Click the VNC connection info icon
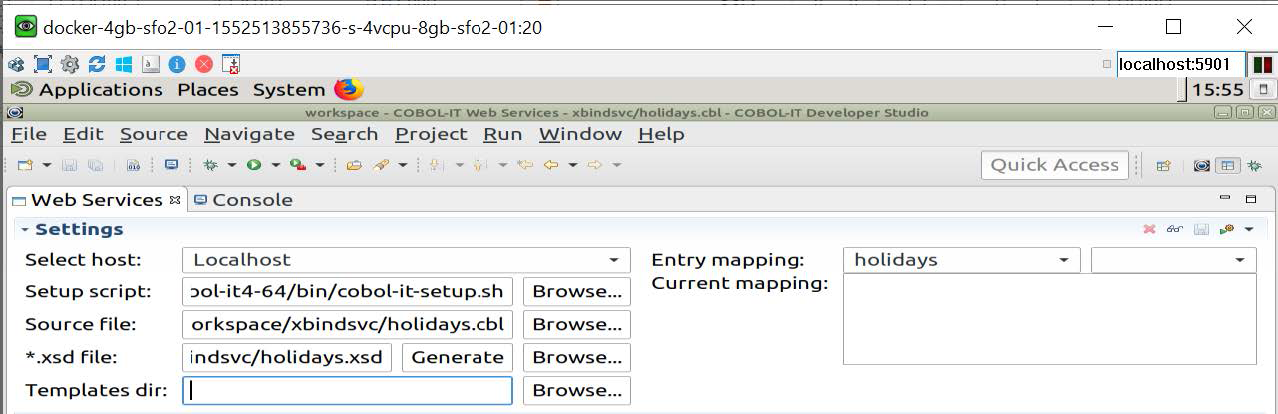 (177, 64)
